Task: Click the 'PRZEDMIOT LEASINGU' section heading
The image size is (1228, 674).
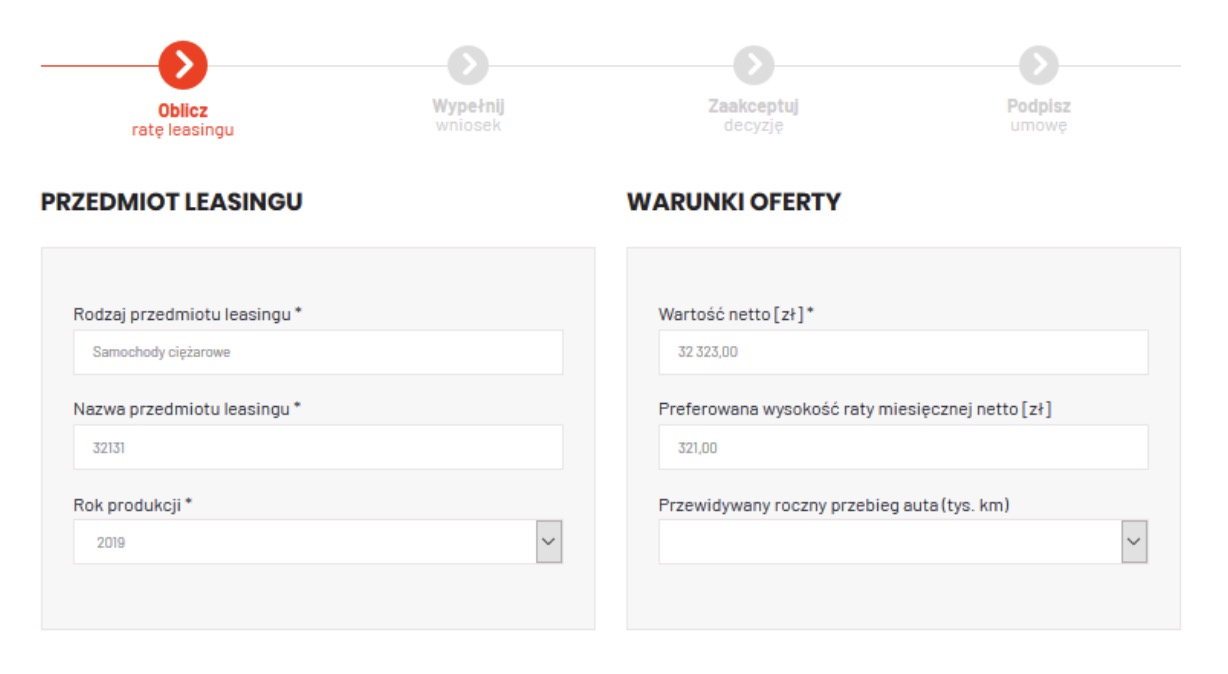Action: click(172, 202)
